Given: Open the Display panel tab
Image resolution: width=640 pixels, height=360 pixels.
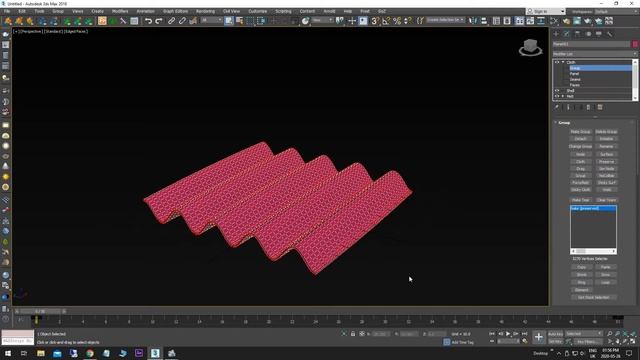Looking at the screenshot, I should tap(599, 34).
